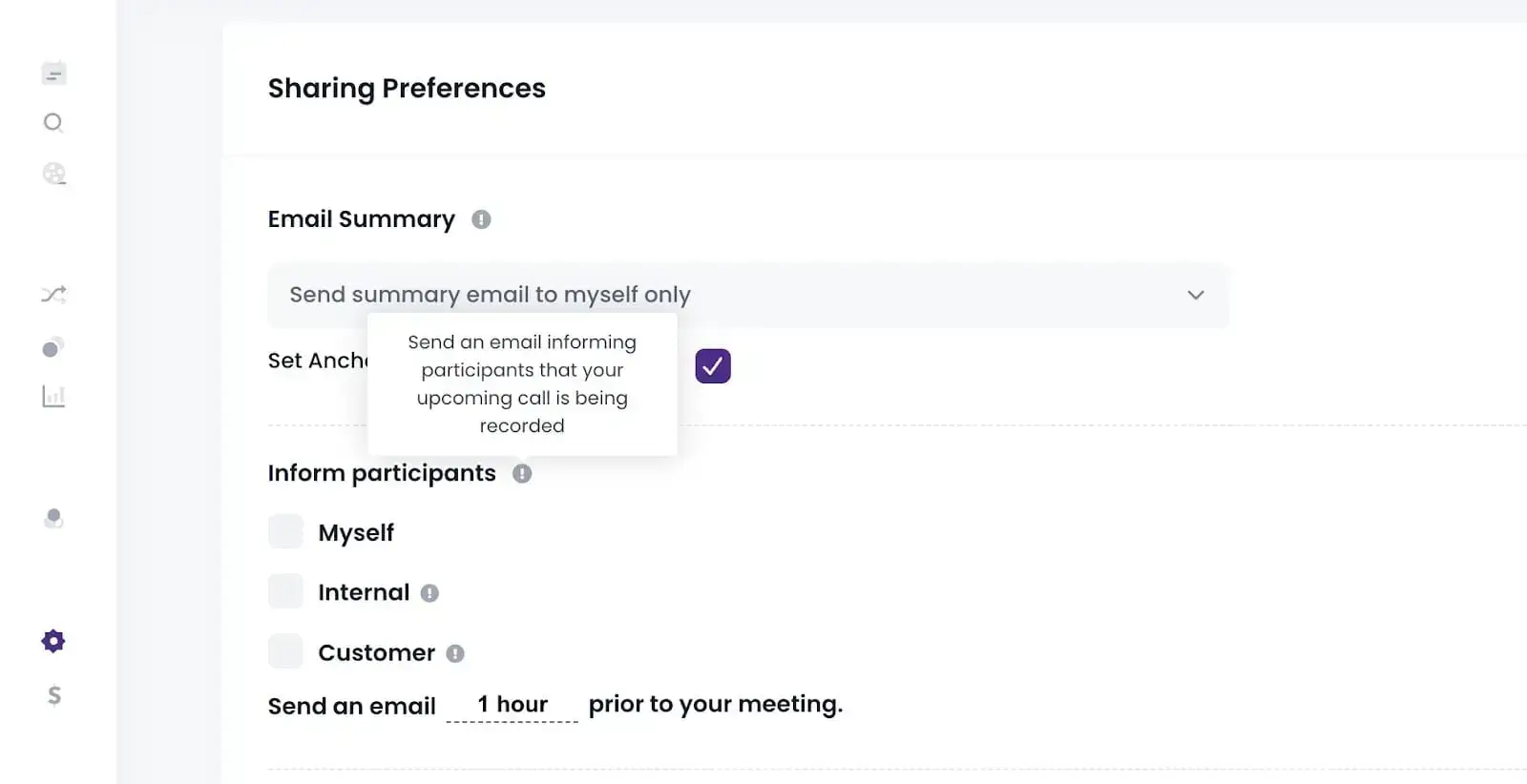This screenshot has width=1527, height=784.
Task: Click the Customer info icon
Action: [x=456, y=652]
